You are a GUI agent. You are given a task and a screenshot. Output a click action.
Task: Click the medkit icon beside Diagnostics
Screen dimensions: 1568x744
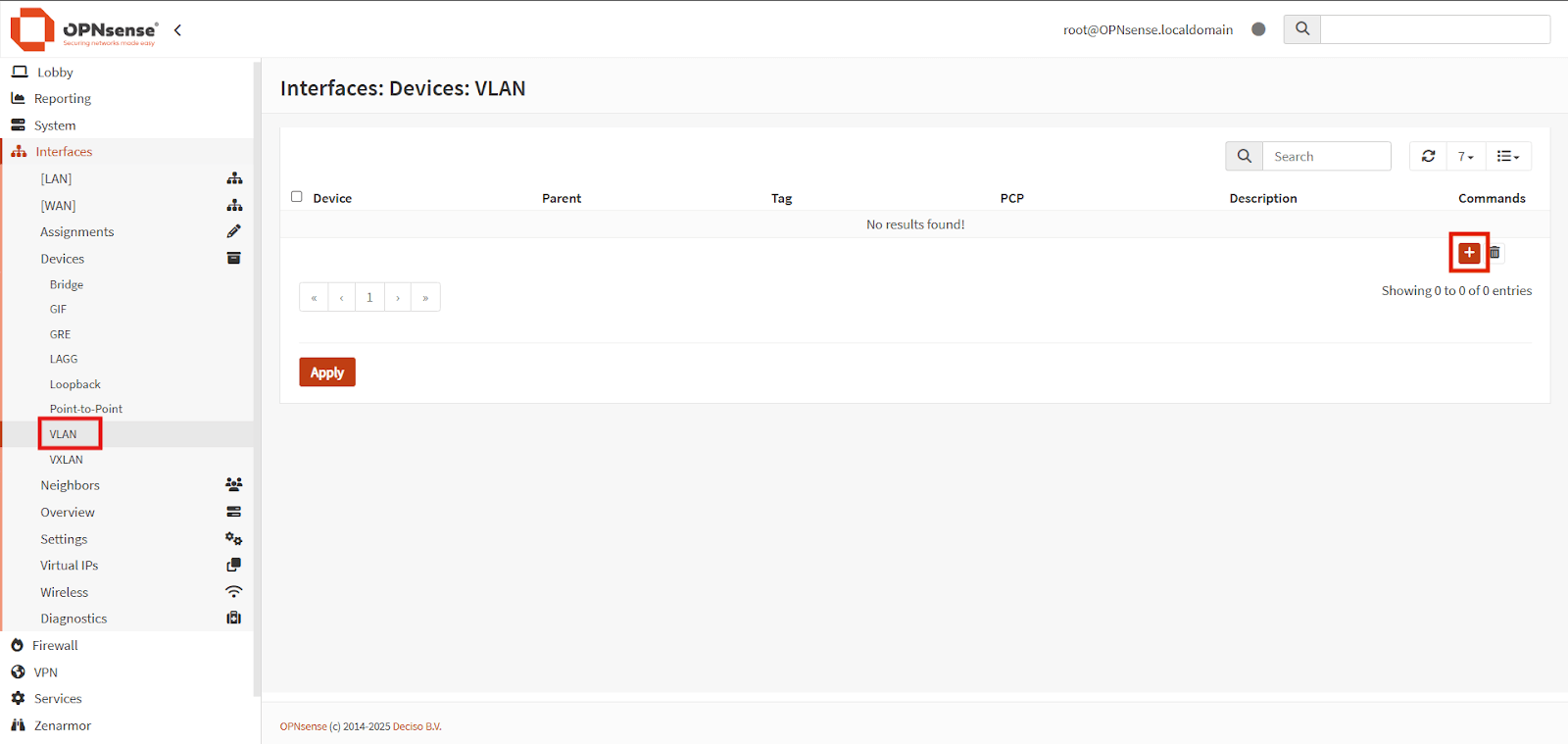(233, 618)
